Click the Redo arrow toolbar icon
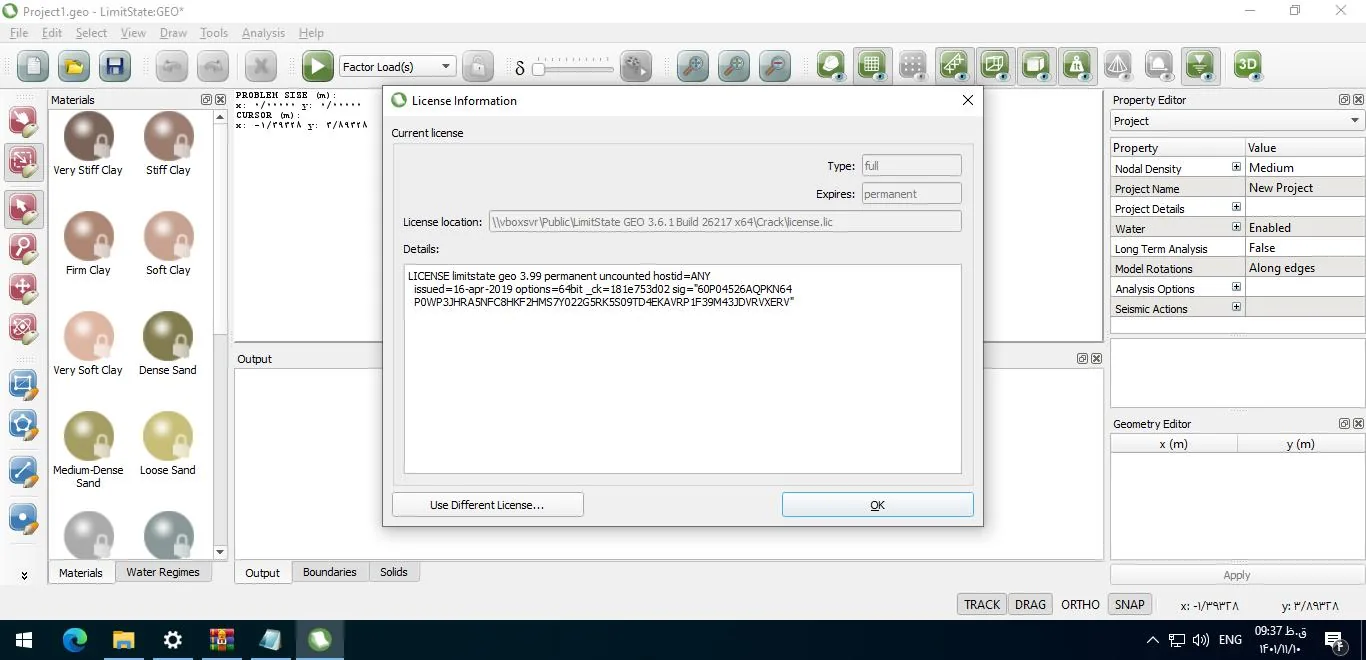The height and width of the screenshot is (660, 1366). [x=212, y=67]
